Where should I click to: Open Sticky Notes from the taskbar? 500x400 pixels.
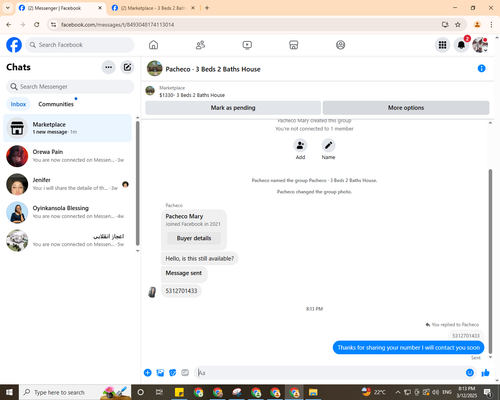[x=179, y=392]
